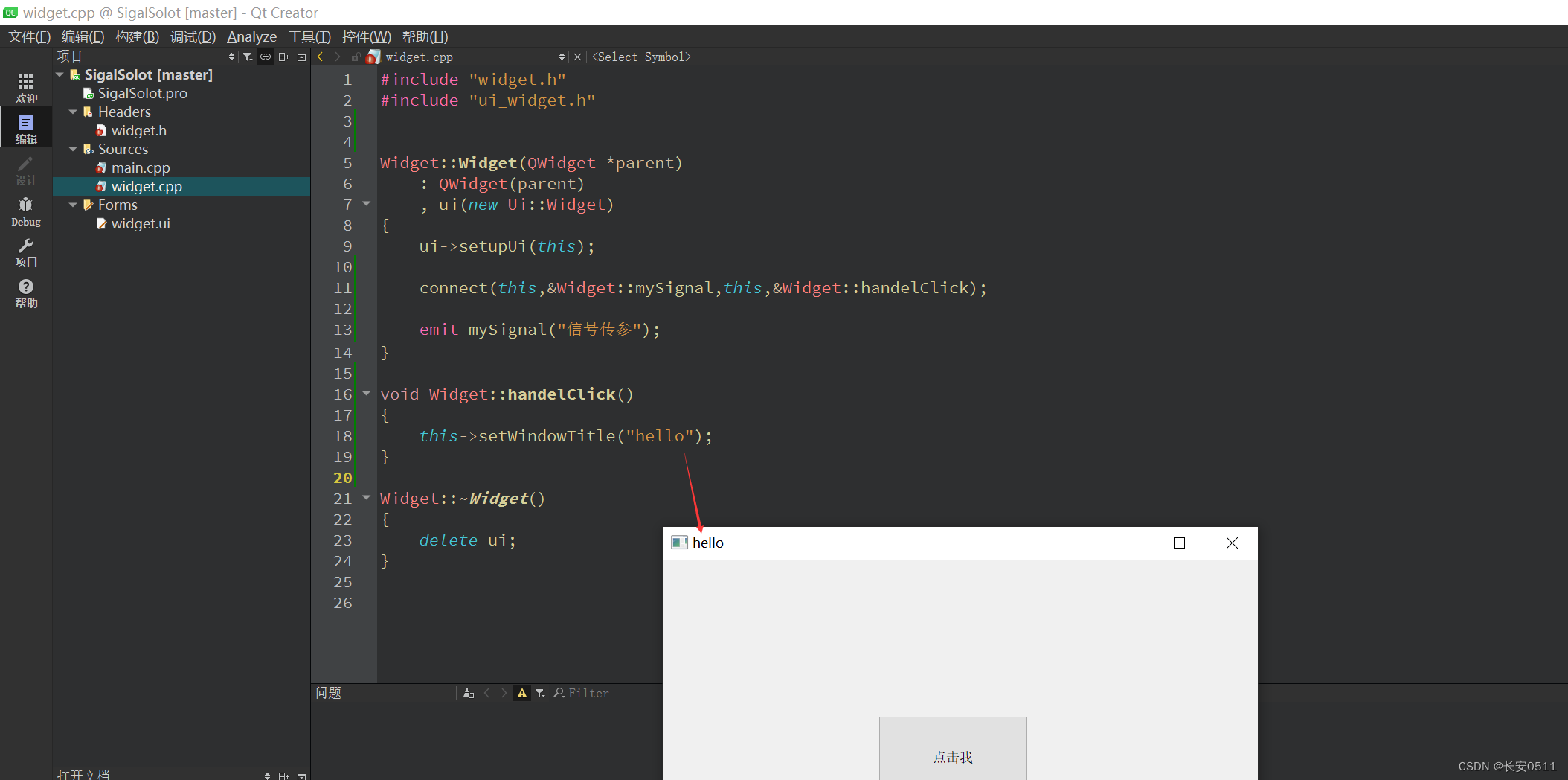
Task: Click the Headers folder icon
Action: (x=89, y=112)
